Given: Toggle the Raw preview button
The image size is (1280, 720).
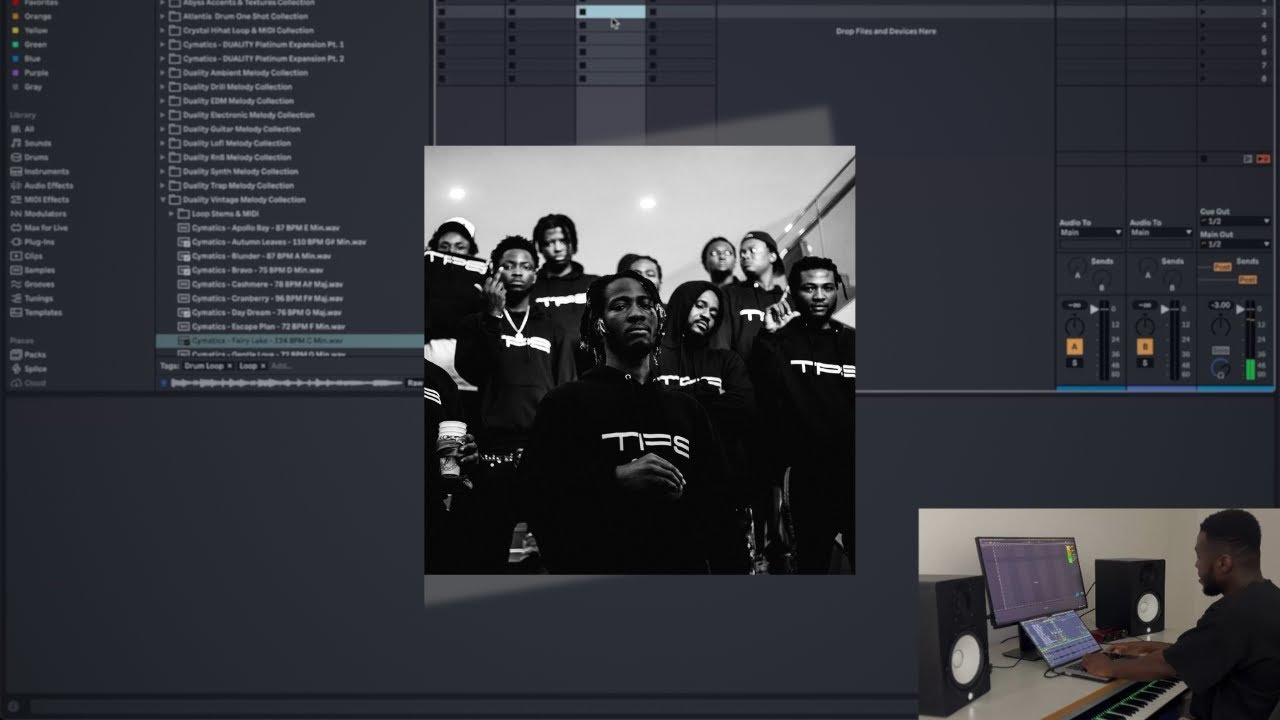Looking at the screenshot, I should click(x=414, y=382).
